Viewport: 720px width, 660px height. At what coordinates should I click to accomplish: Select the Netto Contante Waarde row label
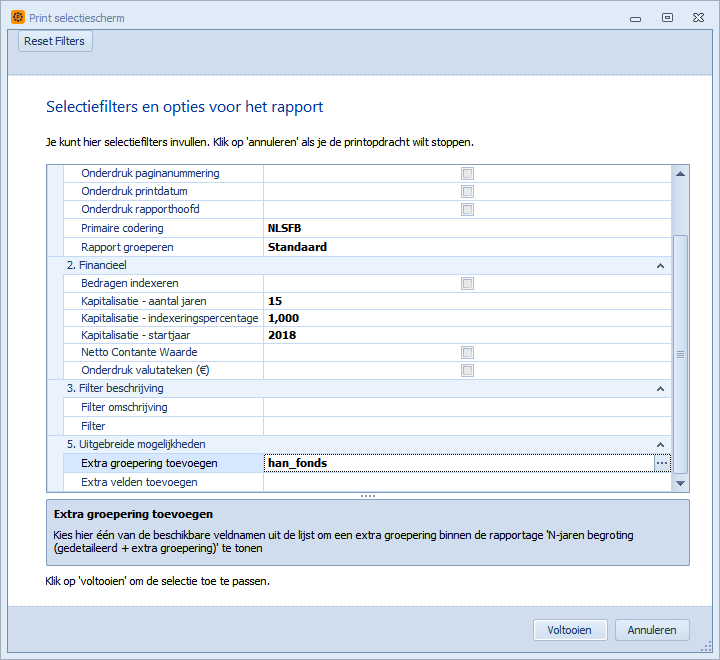click(139, 352)
